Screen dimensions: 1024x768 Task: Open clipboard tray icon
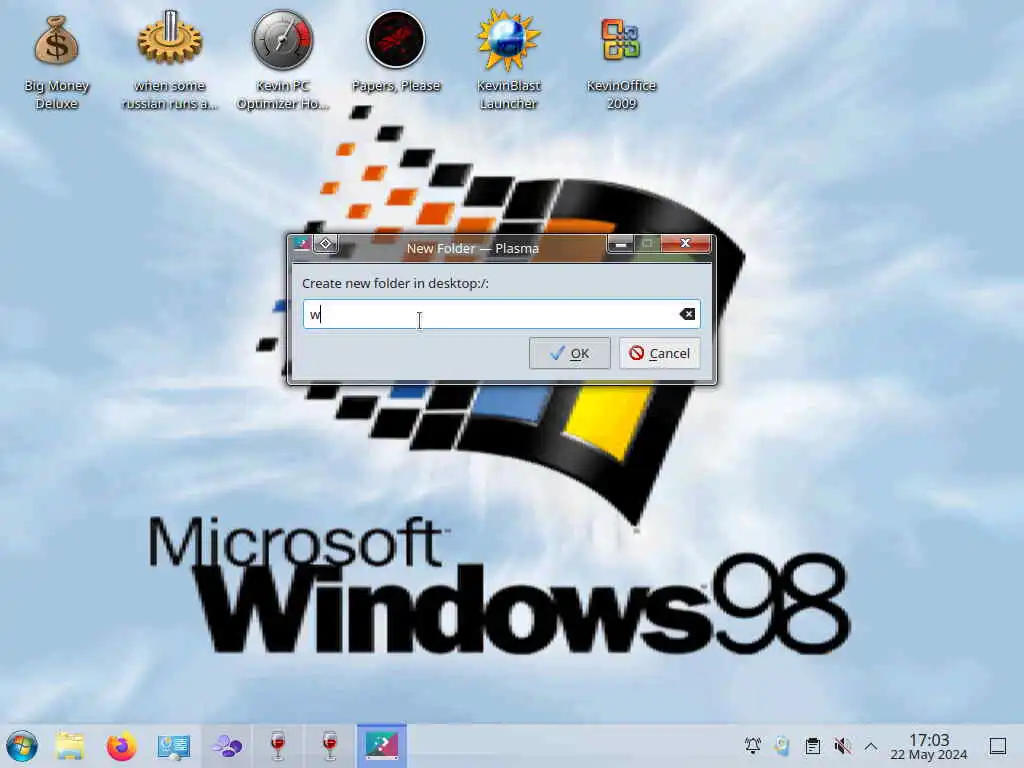point(812,745)
